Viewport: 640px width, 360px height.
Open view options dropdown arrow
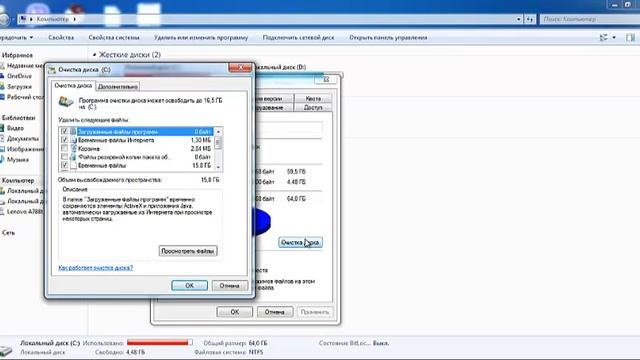point(614,38)
